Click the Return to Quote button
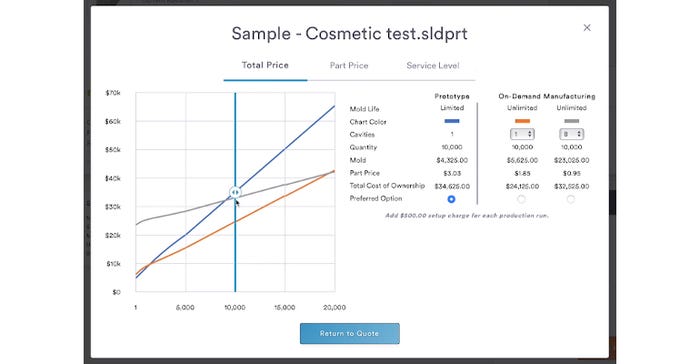Viewport: 700px width, 364px height. [x=350, y=334]
